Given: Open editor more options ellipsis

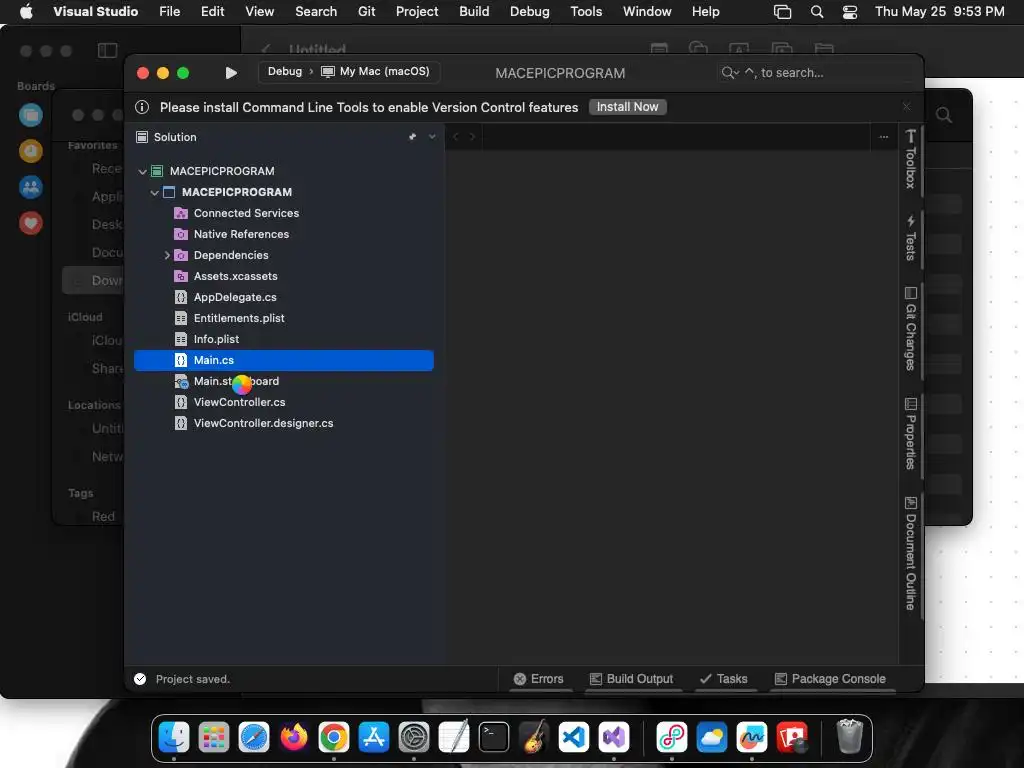Looking at the screenshot, I should coord(884,136).
